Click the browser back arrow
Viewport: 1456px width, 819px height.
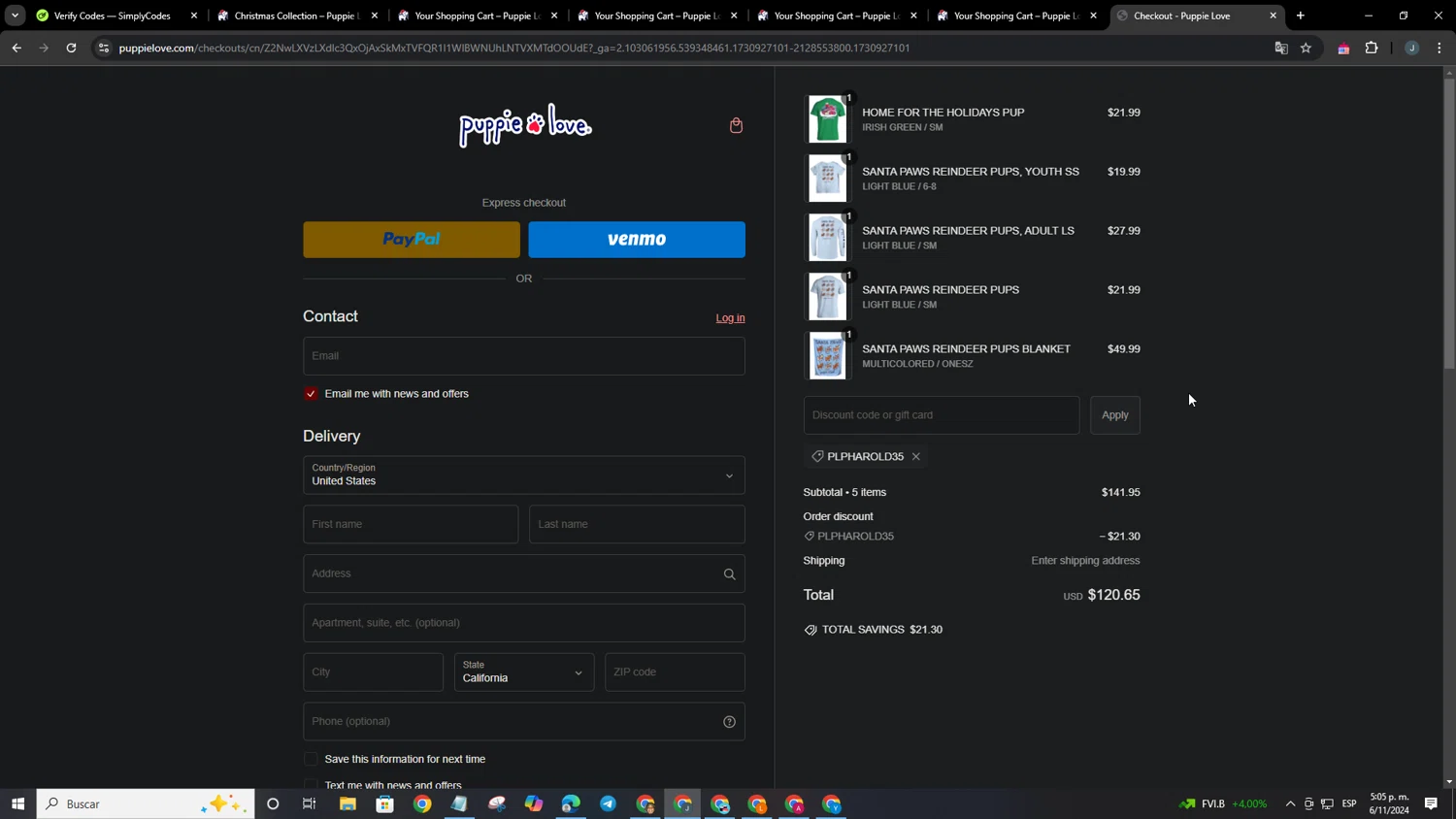click(x=17, y=48)
